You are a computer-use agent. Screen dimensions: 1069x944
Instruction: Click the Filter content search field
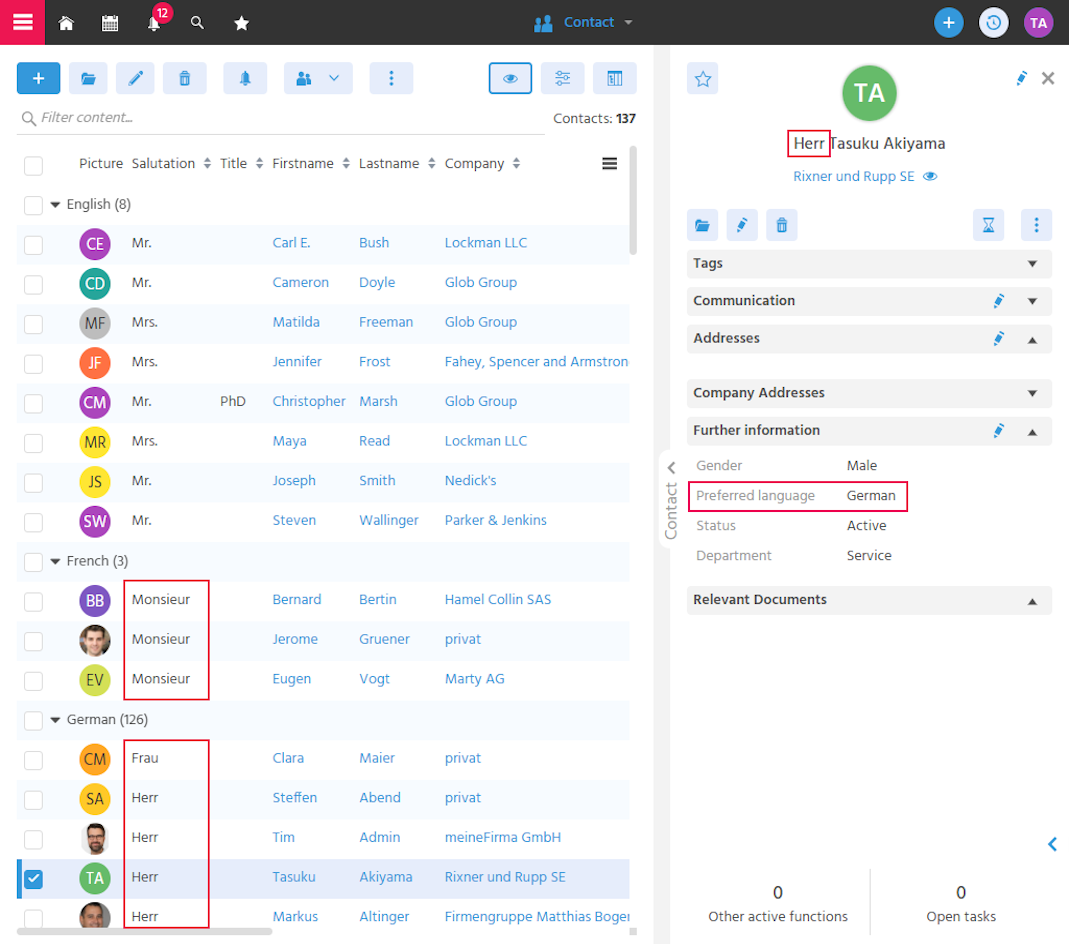coord(281,118)
